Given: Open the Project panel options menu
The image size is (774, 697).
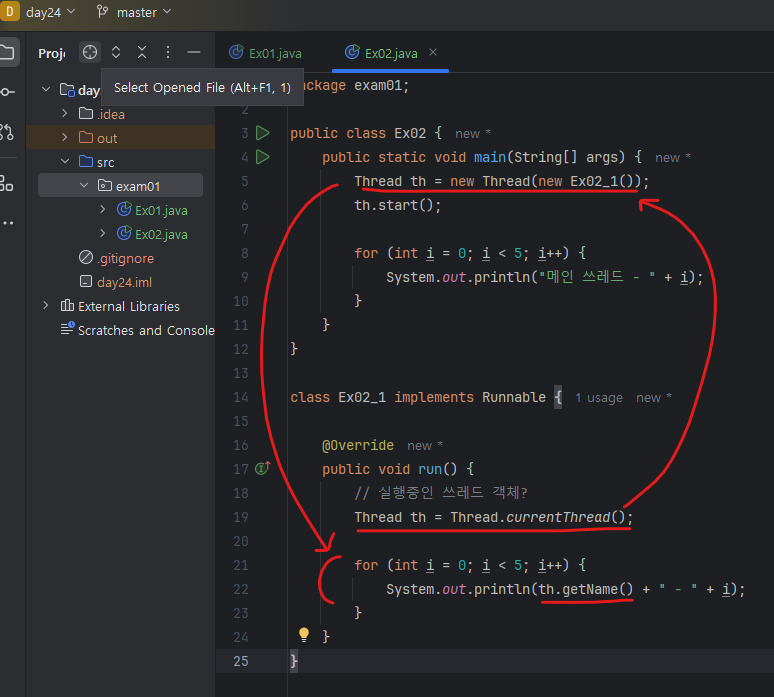Looking at the screenshot, I should [x=168, y=52].
